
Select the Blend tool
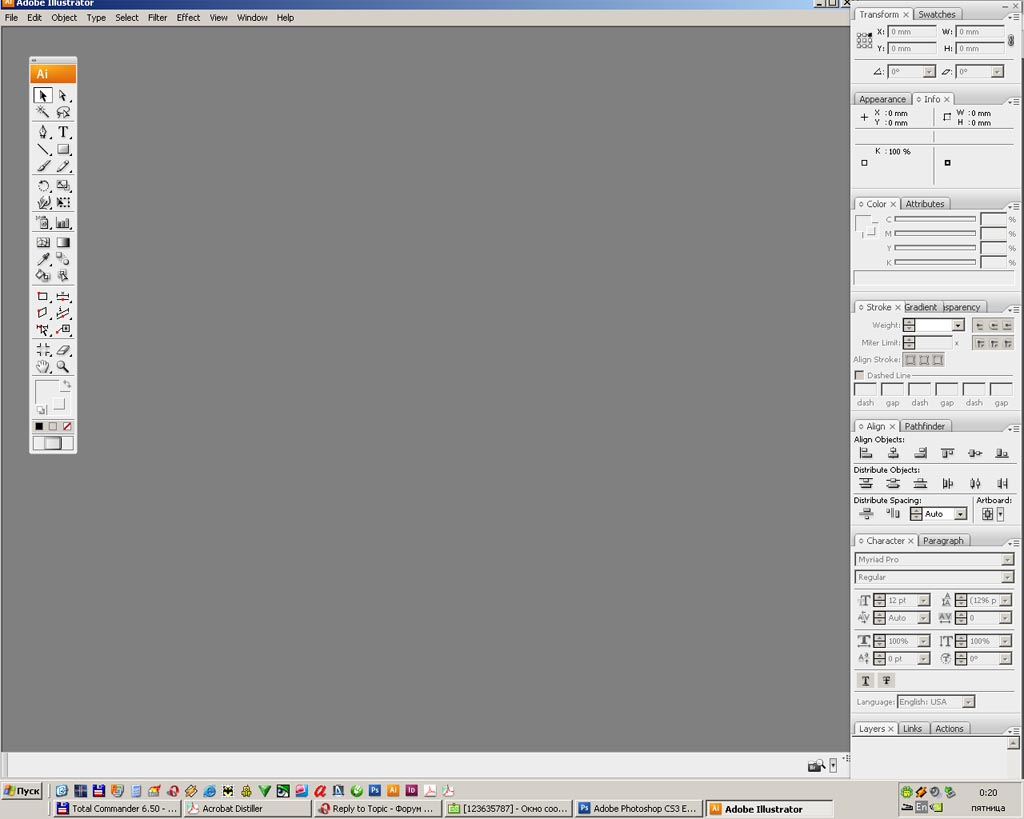(x=63, y=259)
